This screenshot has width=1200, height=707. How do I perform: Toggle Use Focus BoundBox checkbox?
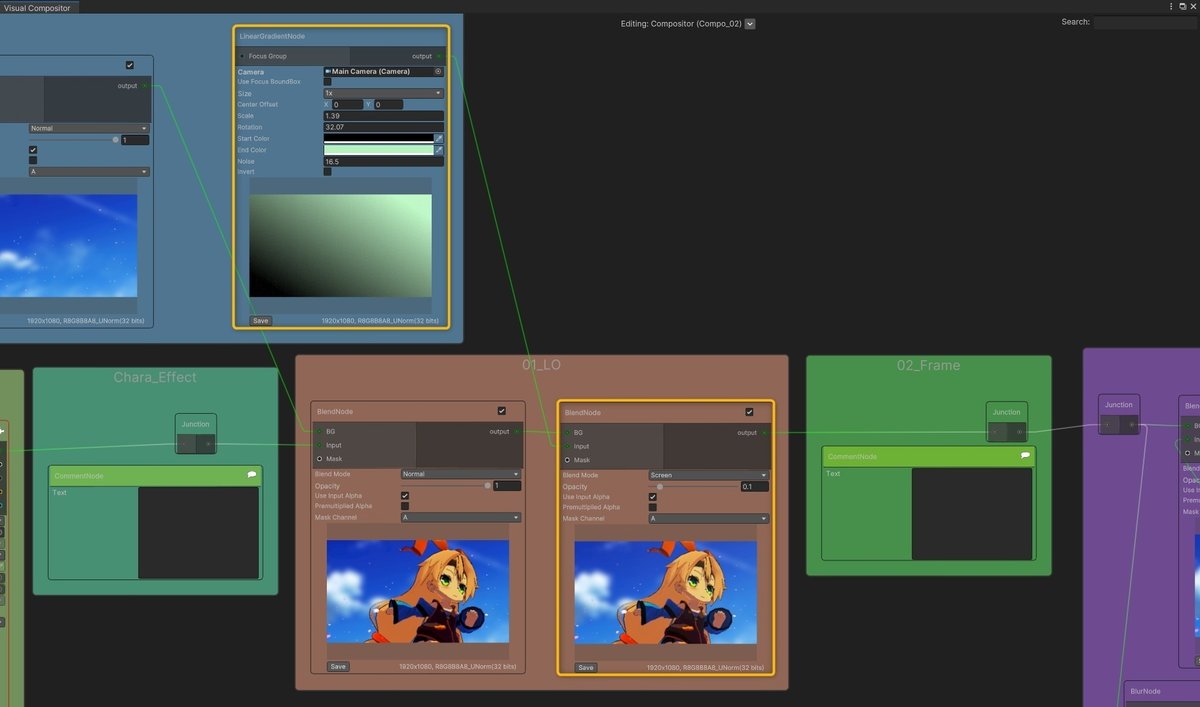click(x=328, y=82)
